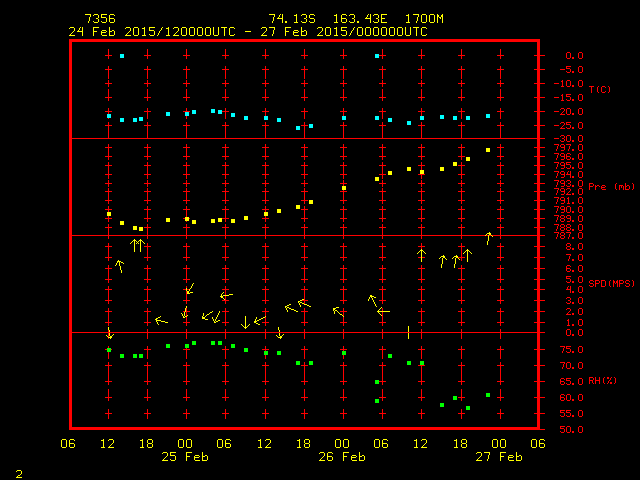Select the orange vertical tick in wind panel
The width and height of the screenshot is (640, 480).
[409, 332]
